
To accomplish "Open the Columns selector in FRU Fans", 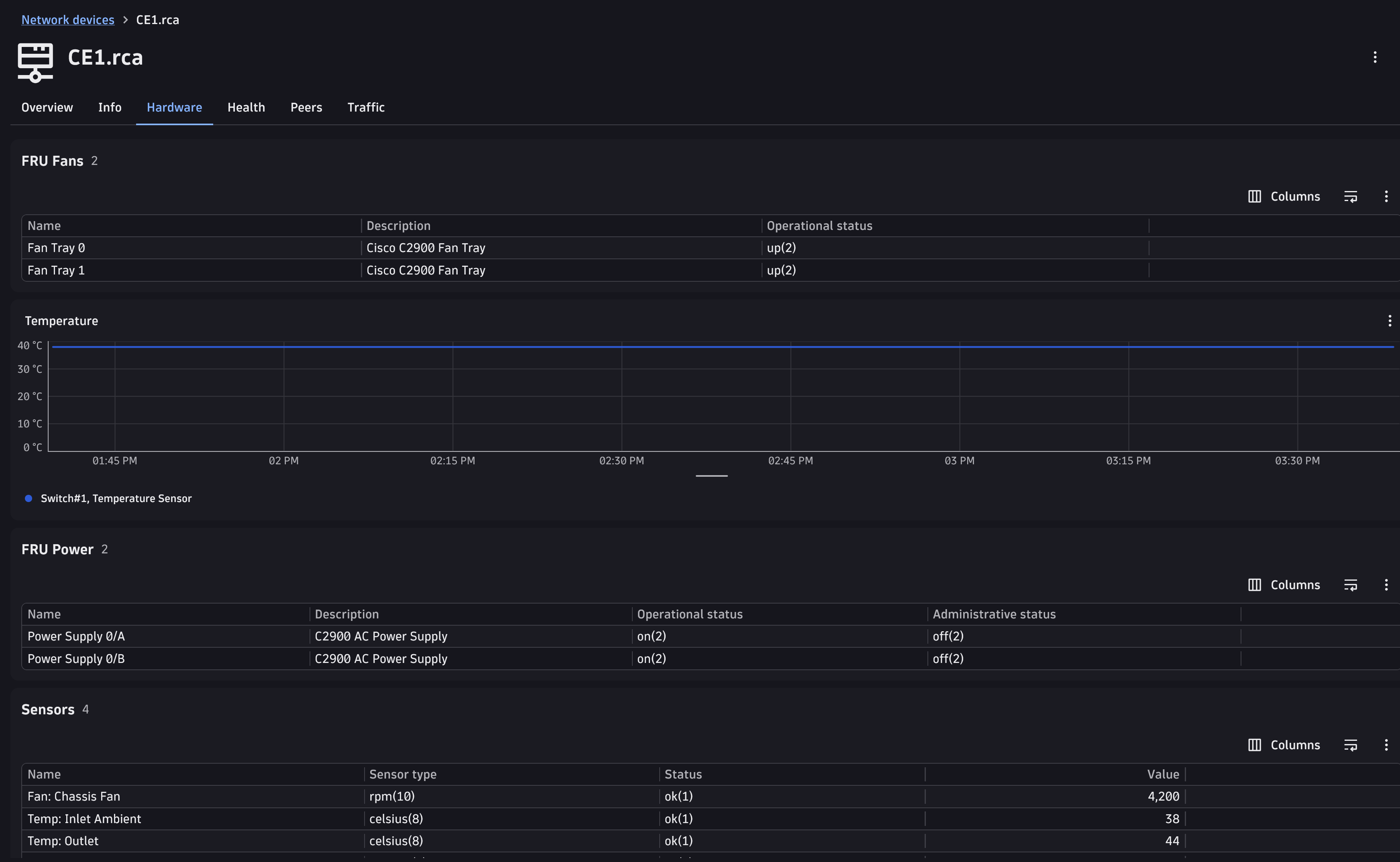I will coord(1284,196).
